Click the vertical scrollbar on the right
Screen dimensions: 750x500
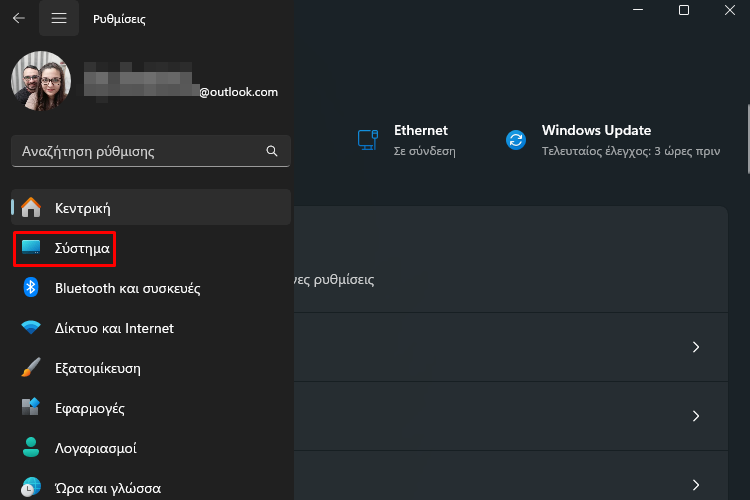[x=748, y=139]
